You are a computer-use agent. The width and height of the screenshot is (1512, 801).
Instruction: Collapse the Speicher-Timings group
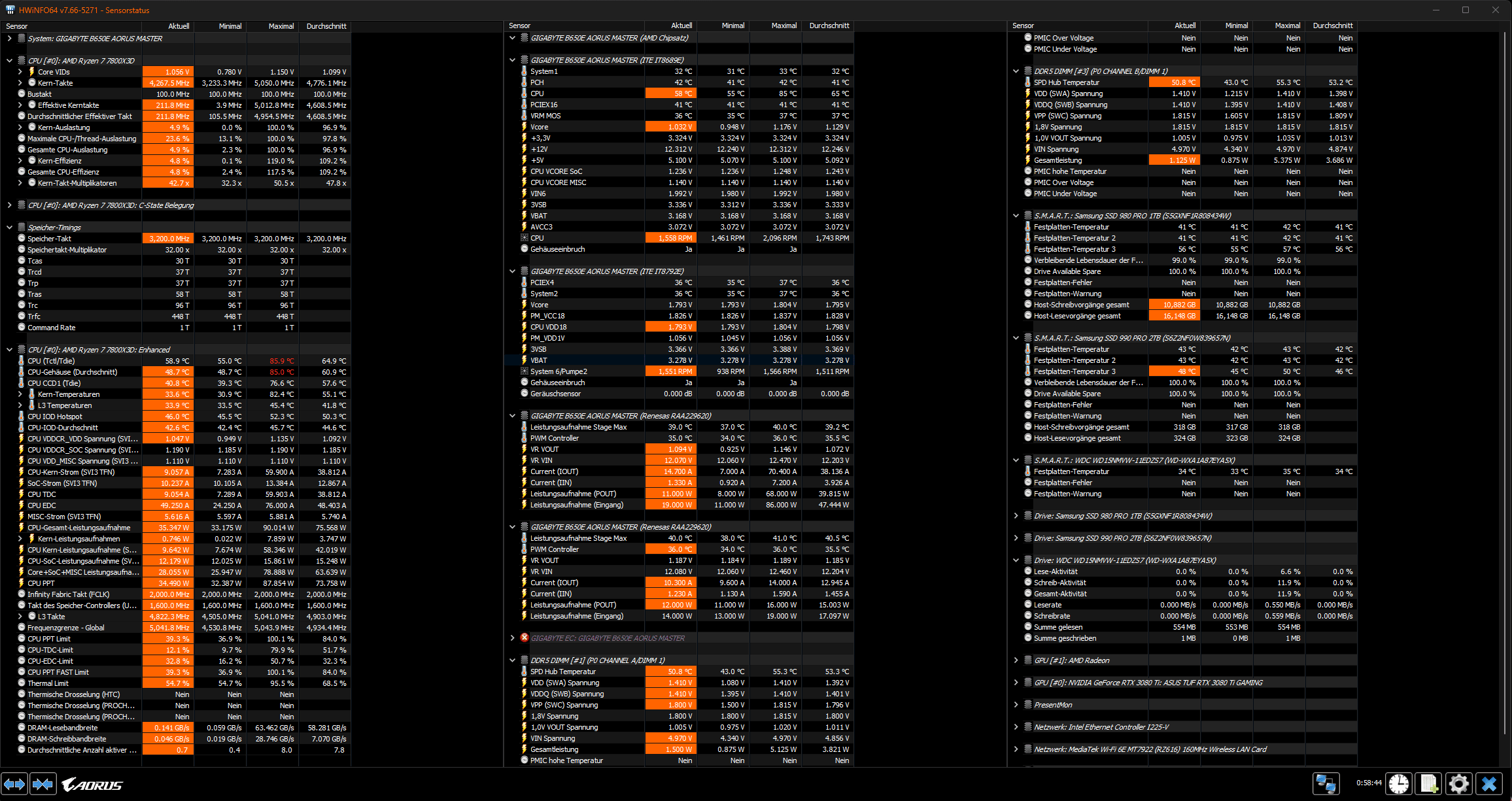[10, 228]
